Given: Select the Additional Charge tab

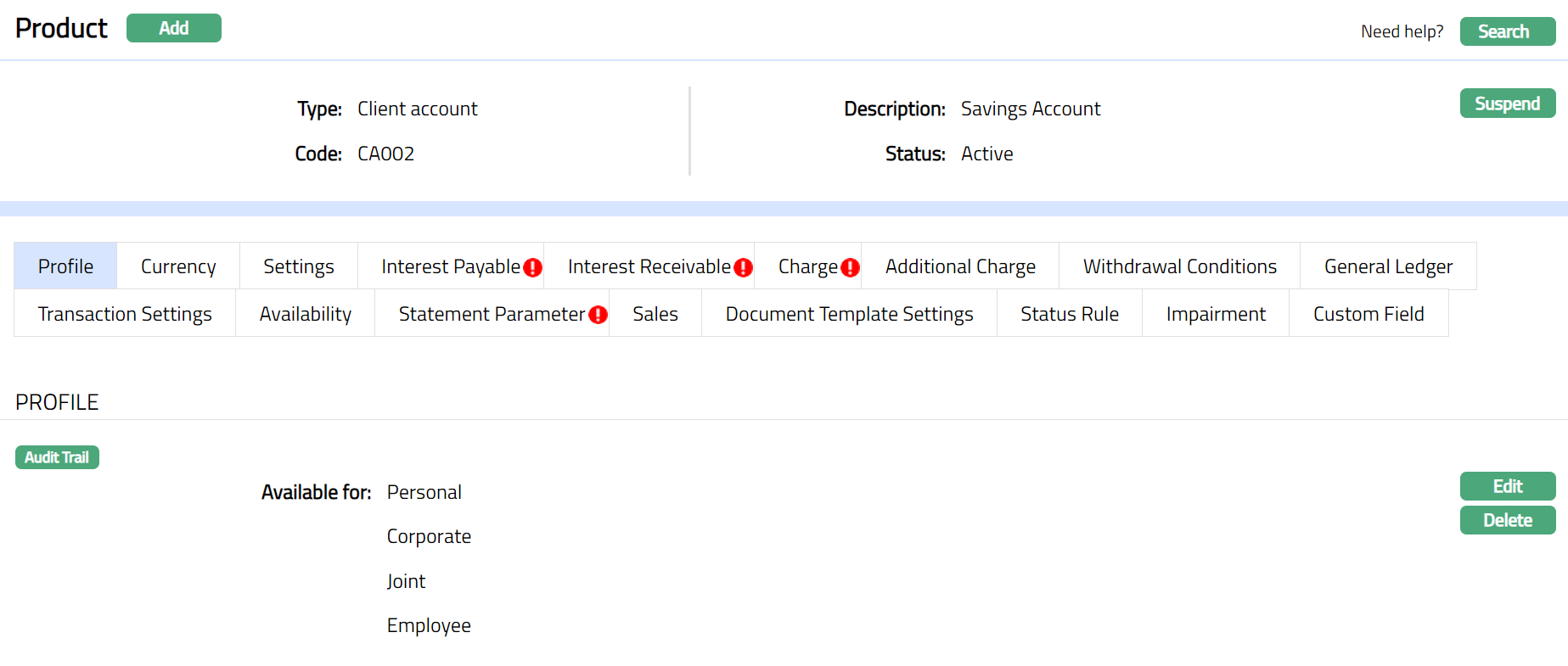Looking at the screenshot, I should 959,266.
